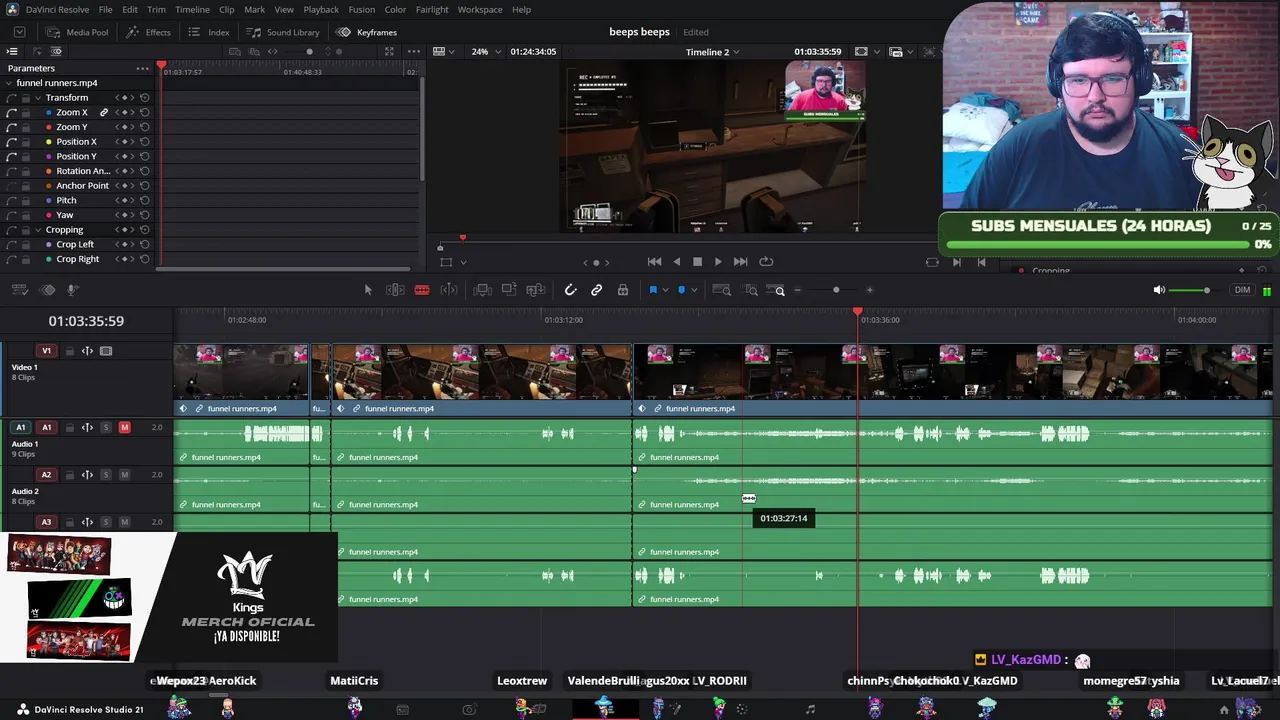The image size is (1280, 720).
Task: Open the Effects panel
Action: (149, 32)
